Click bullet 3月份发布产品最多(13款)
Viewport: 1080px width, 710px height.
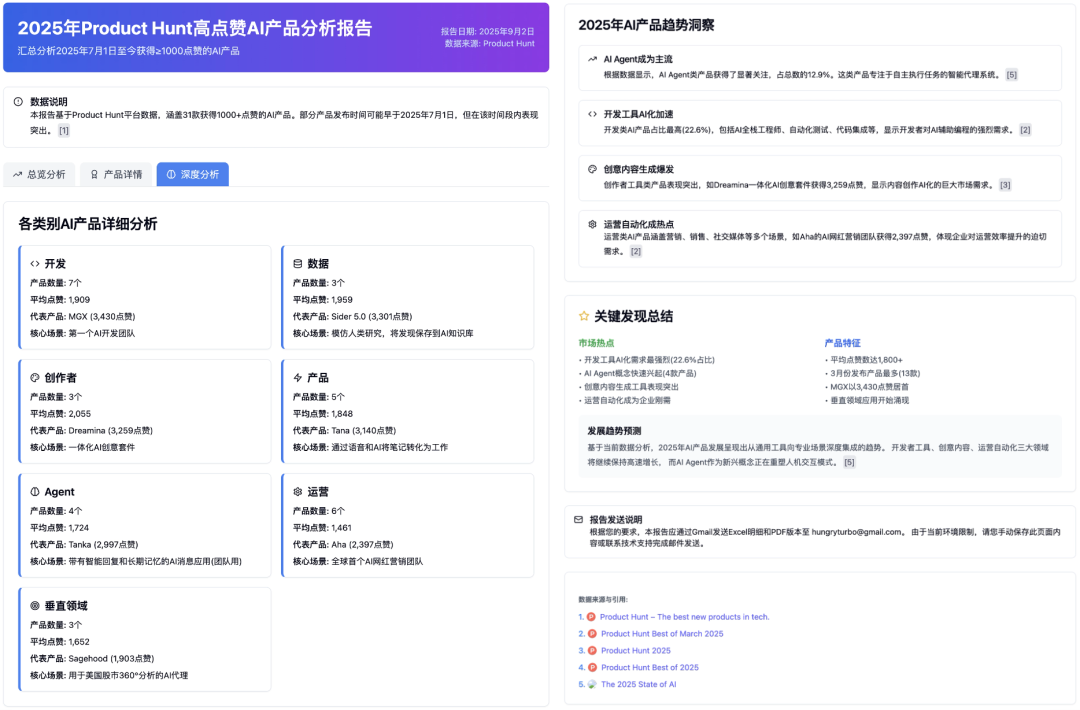point(872,373)
